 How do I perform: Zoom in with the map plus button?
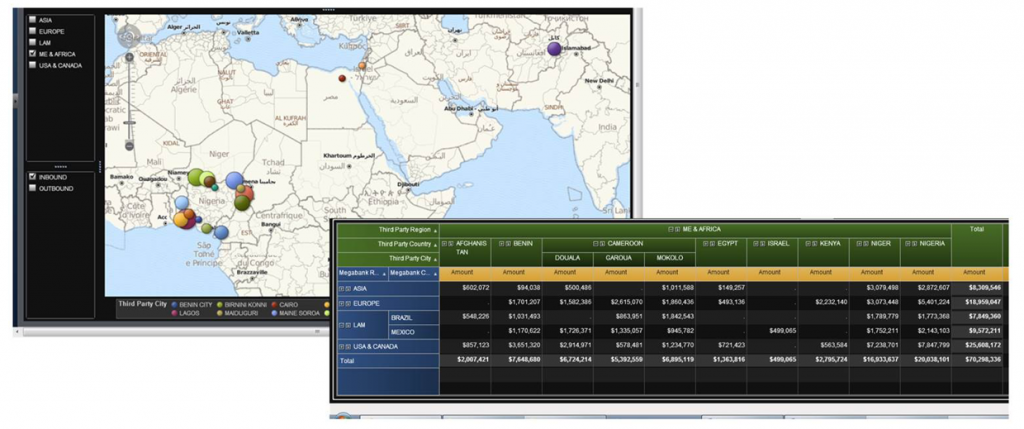129,57
